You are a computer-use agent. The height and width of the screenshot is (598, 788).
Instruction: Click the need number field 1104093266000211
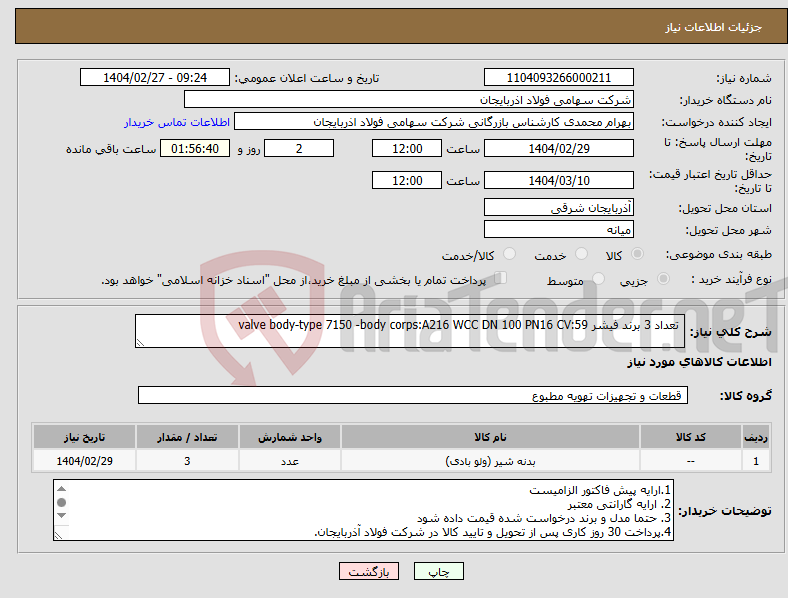[558, 77]
